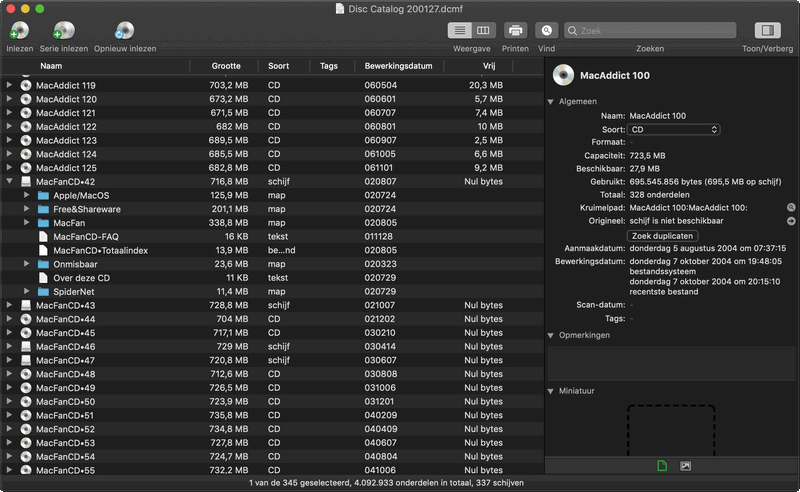Open the Soort CD dropdown
Image resolution: width=800 pixels, height=492 pixels.
point(673,130)
